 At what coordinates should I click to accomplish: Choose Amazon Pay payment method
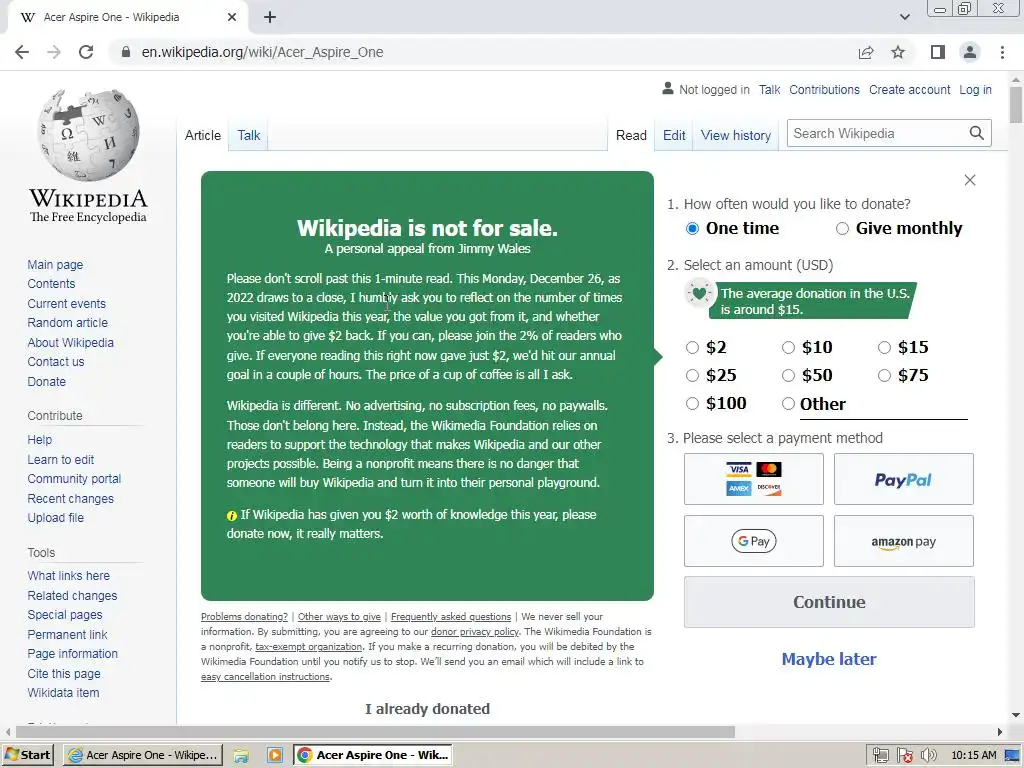[x=904, y=541]
